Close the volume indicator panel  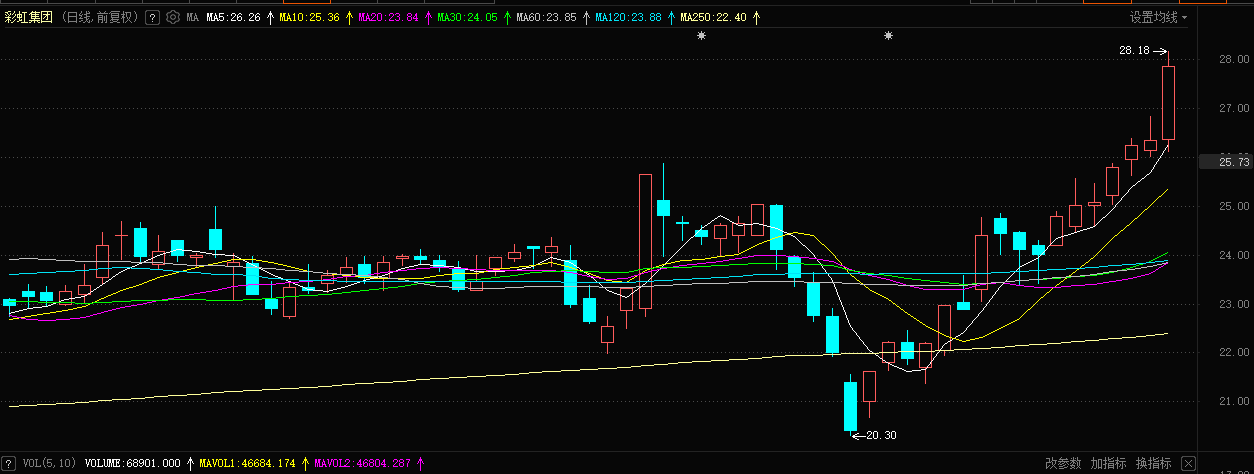1188,465
